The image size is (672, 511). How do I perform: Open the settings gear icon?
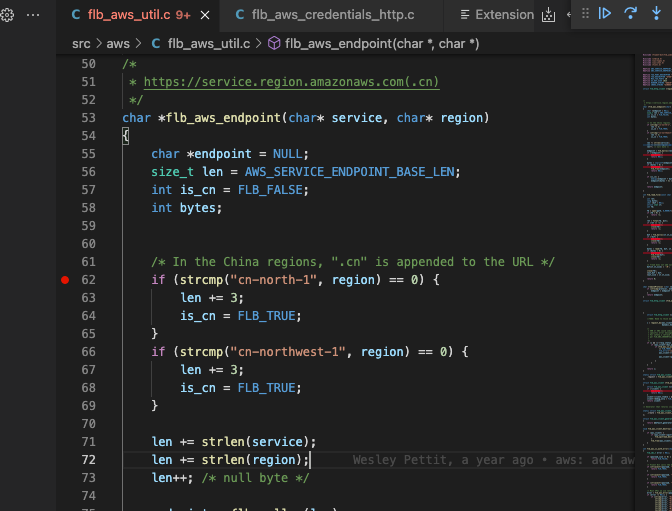7,15
